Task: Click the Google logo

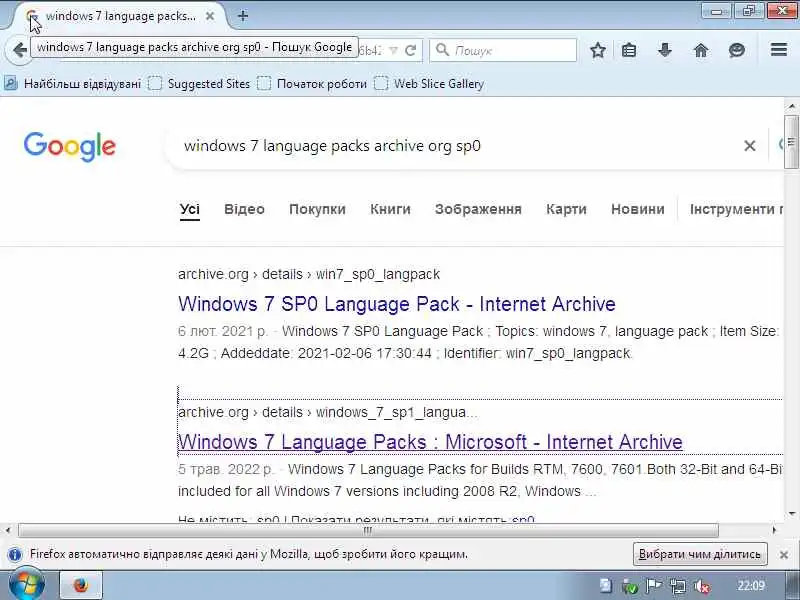Action: tap(69, 146)
